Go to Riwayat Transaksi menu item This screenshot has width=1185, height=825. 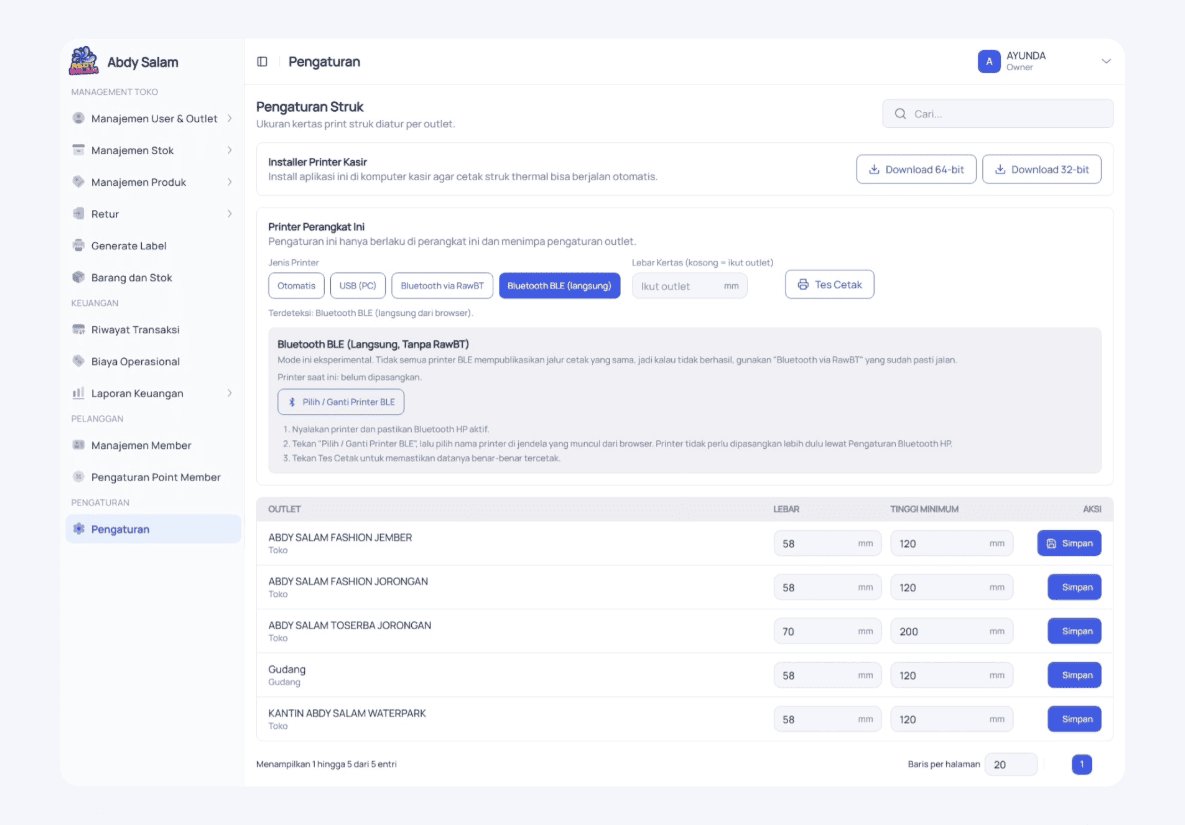tap(153, 329)
